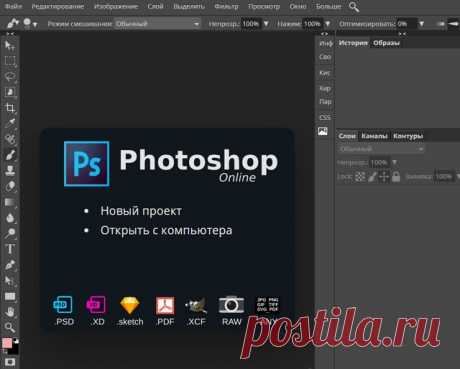The height and width of the screenshot is (369, 460).
Task: Switch to the Образы tab
Action: (x=386, y=43)
